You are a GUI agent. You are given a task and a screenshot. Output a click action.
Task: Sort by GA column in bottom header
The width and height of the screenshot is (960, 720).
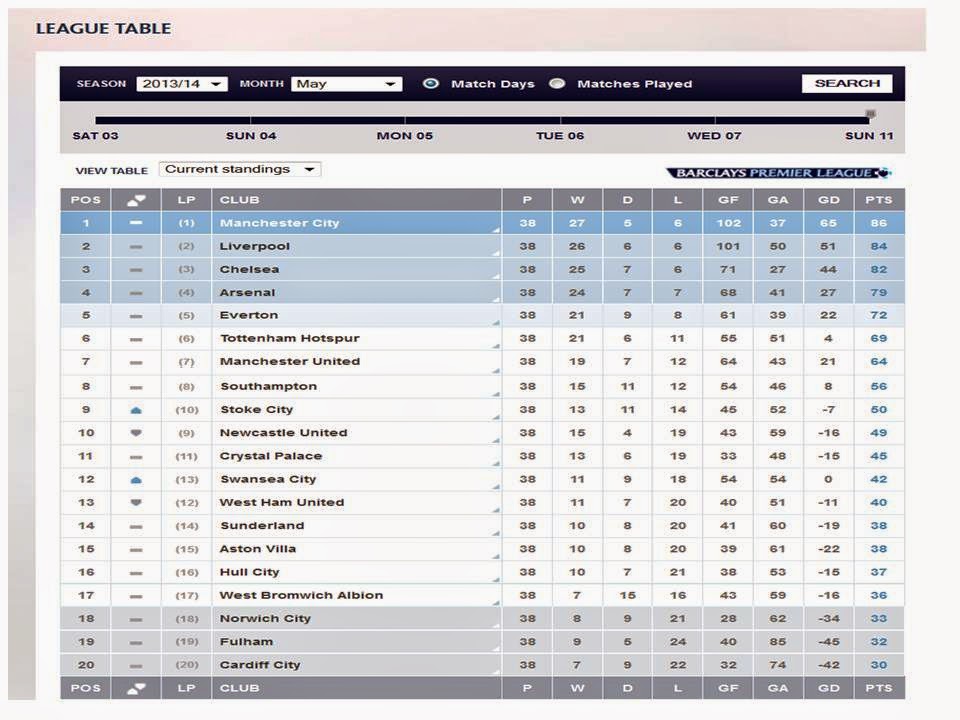tap(778, 688)
